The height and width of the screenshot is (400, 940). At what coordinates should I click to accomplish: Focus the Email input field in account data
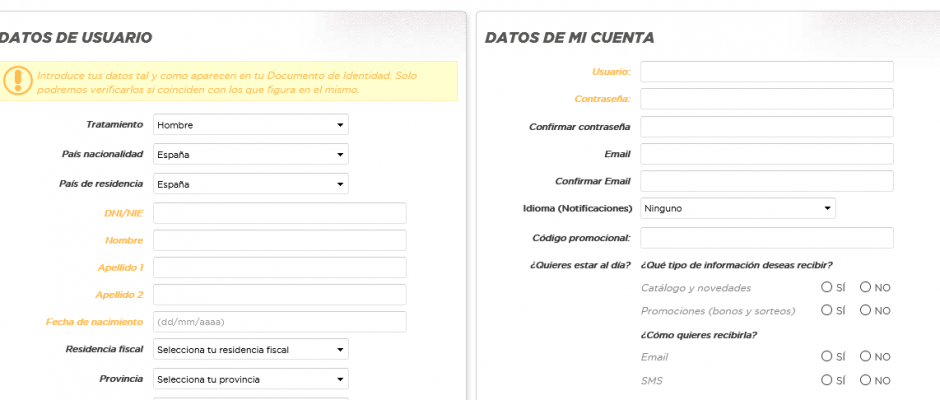point(767,154)
